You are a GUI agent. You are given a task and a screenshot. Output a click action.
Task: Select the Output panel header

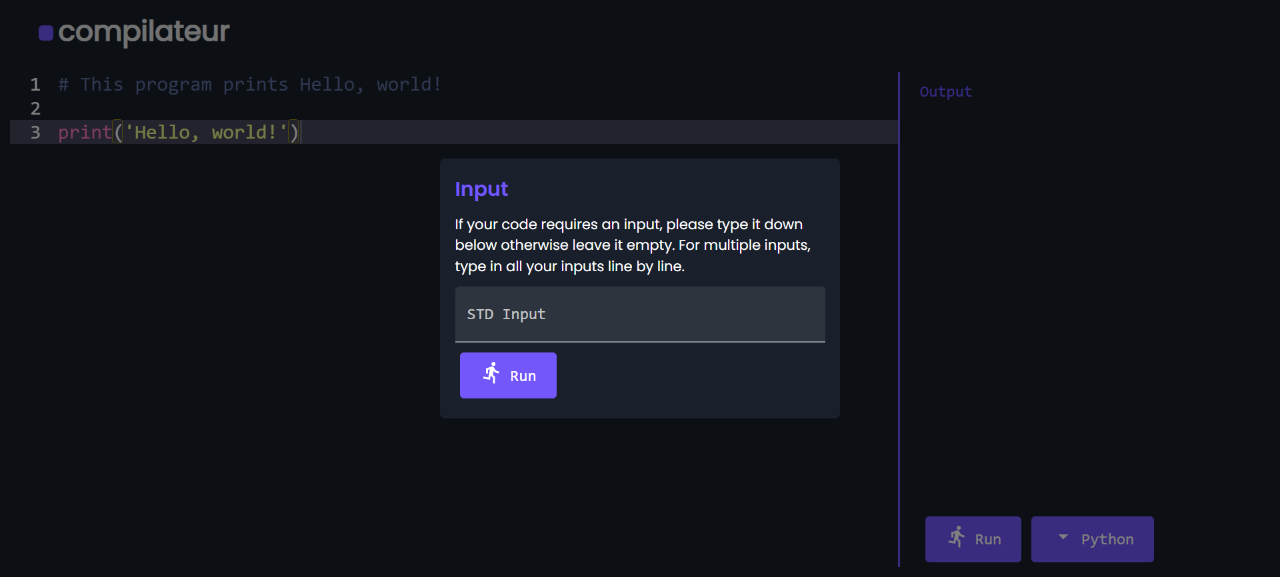pyautogui.click(x=945, y=91)
